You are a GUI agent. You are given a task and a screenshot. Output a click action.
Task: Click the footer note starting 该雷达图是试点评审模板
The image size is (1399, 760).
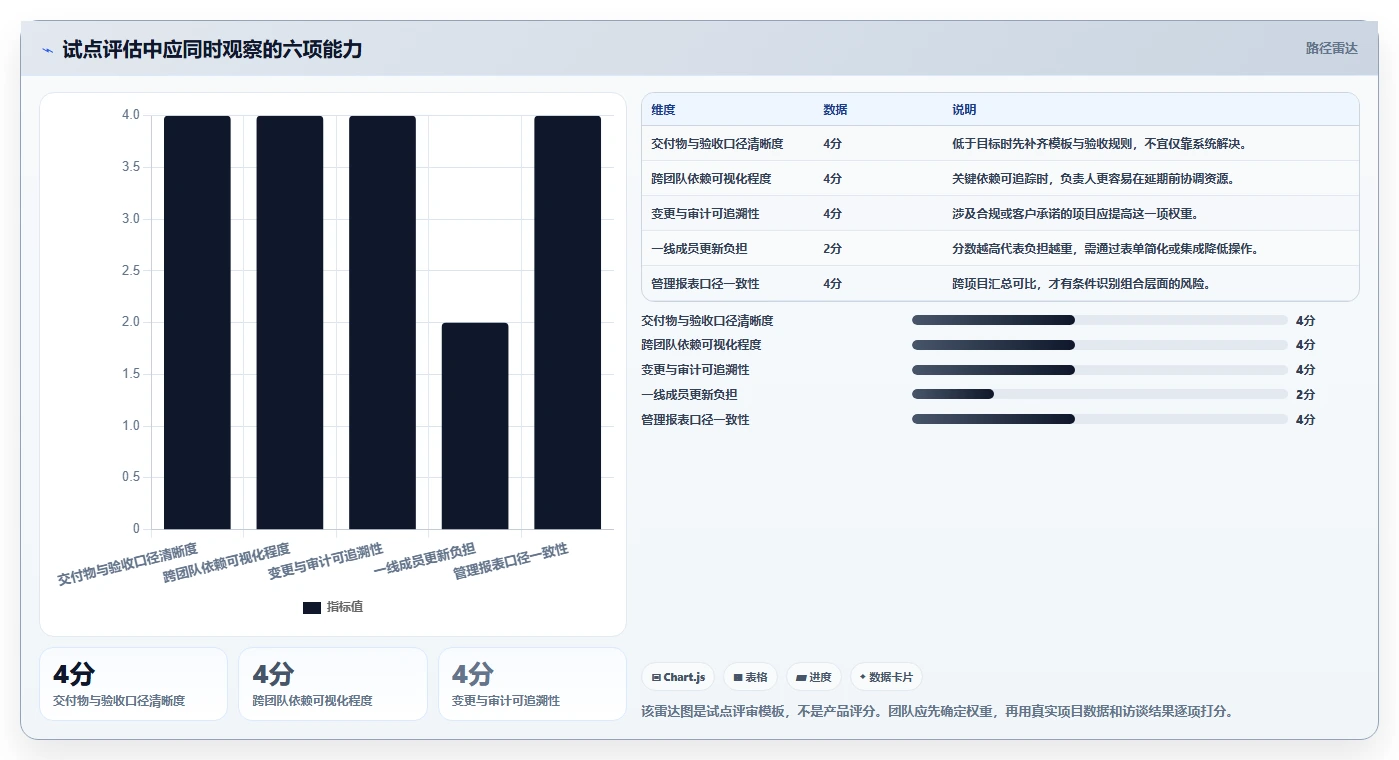(937, 712)
